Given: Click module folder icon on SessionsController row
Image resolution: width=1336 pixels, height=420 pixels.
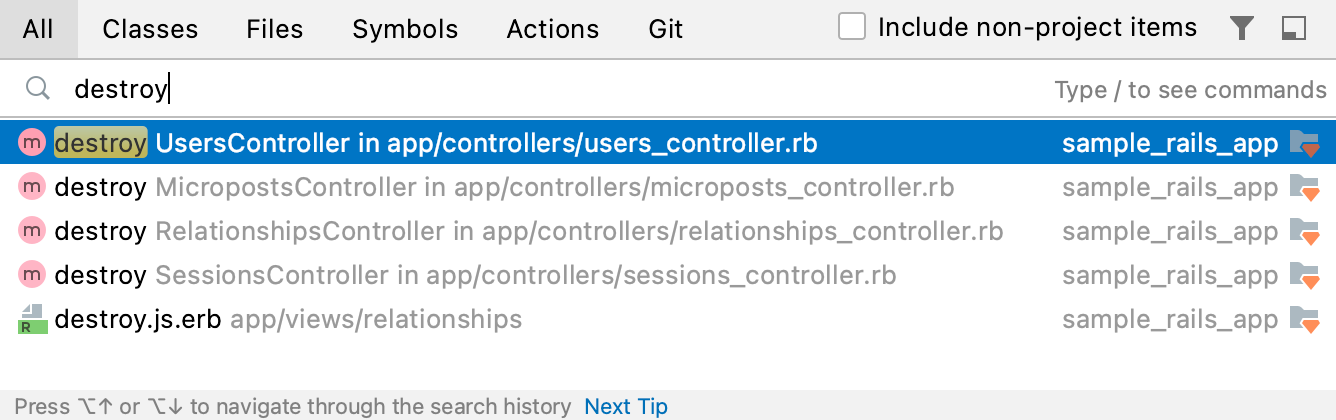Looking at the screenshot, I should tap(1305, 275).
